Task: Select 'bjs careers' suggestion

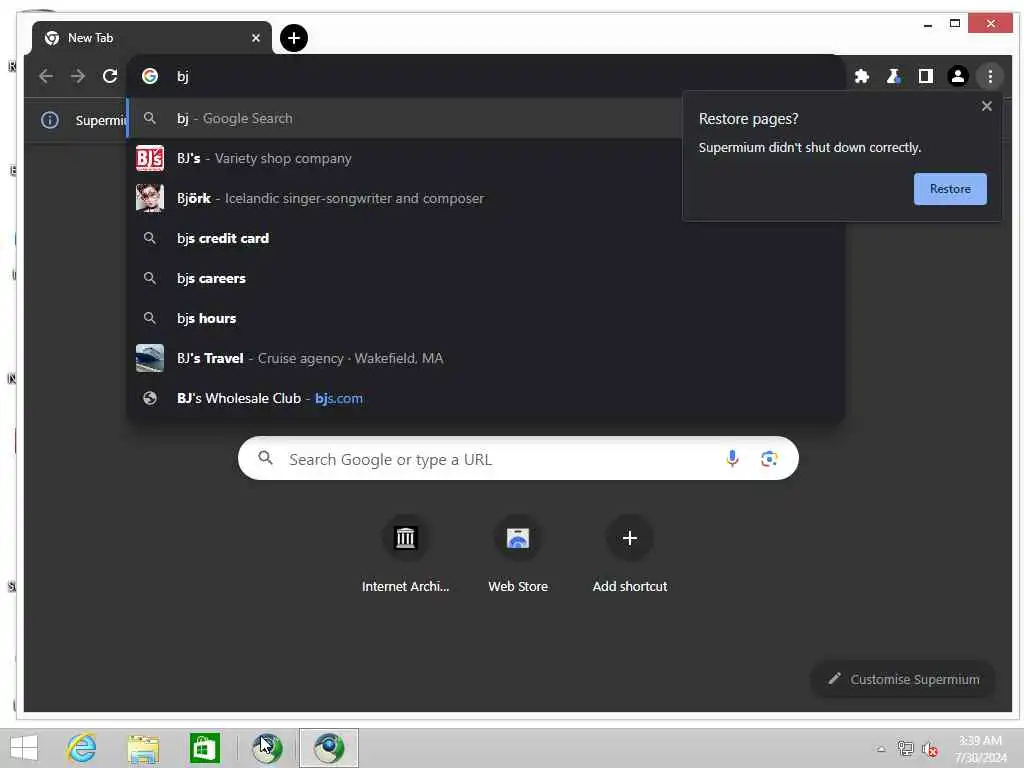Action: [x=485, y=278]
